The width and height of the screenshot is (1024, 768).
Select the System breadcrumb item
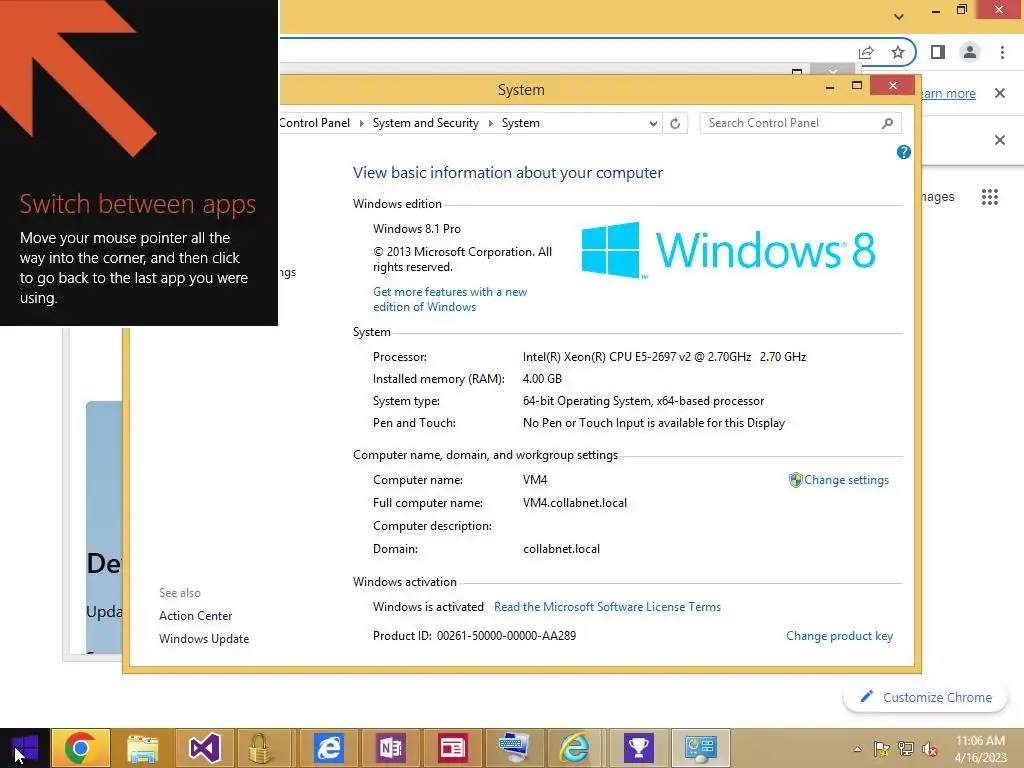pos(520,123)
